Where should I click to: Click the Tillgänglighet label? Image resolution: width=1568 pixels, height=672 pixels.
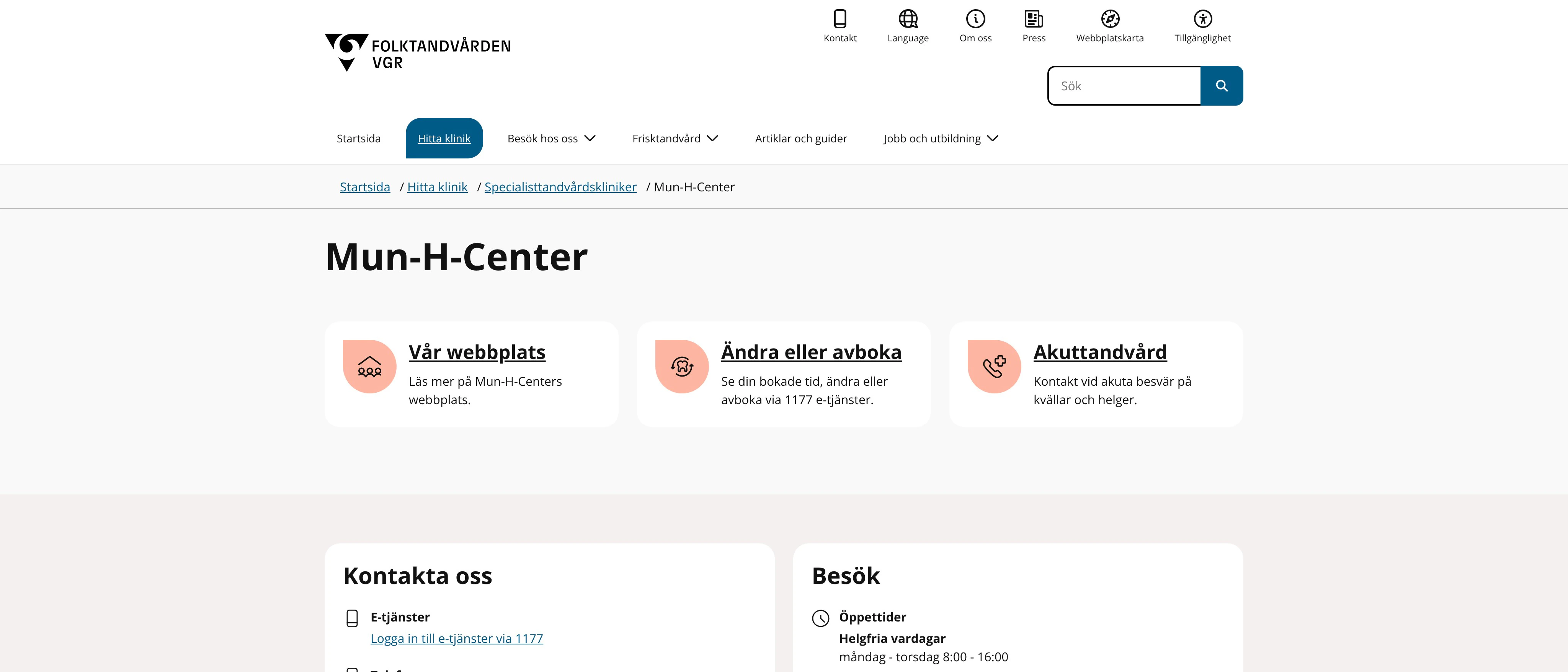click(1202, 38)
